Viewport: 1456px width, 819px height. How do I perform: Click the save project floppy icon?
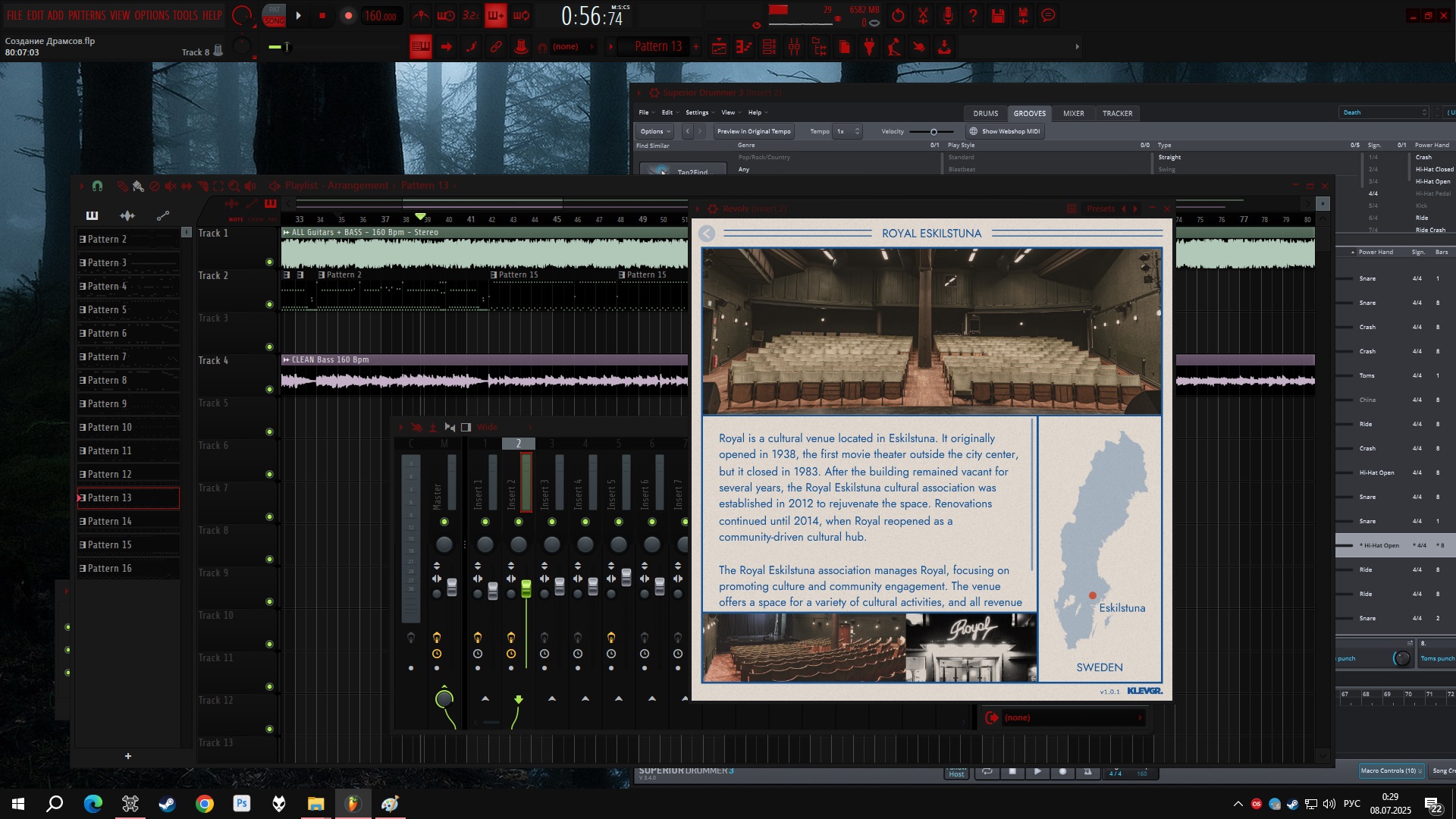(x=998, y=15)
